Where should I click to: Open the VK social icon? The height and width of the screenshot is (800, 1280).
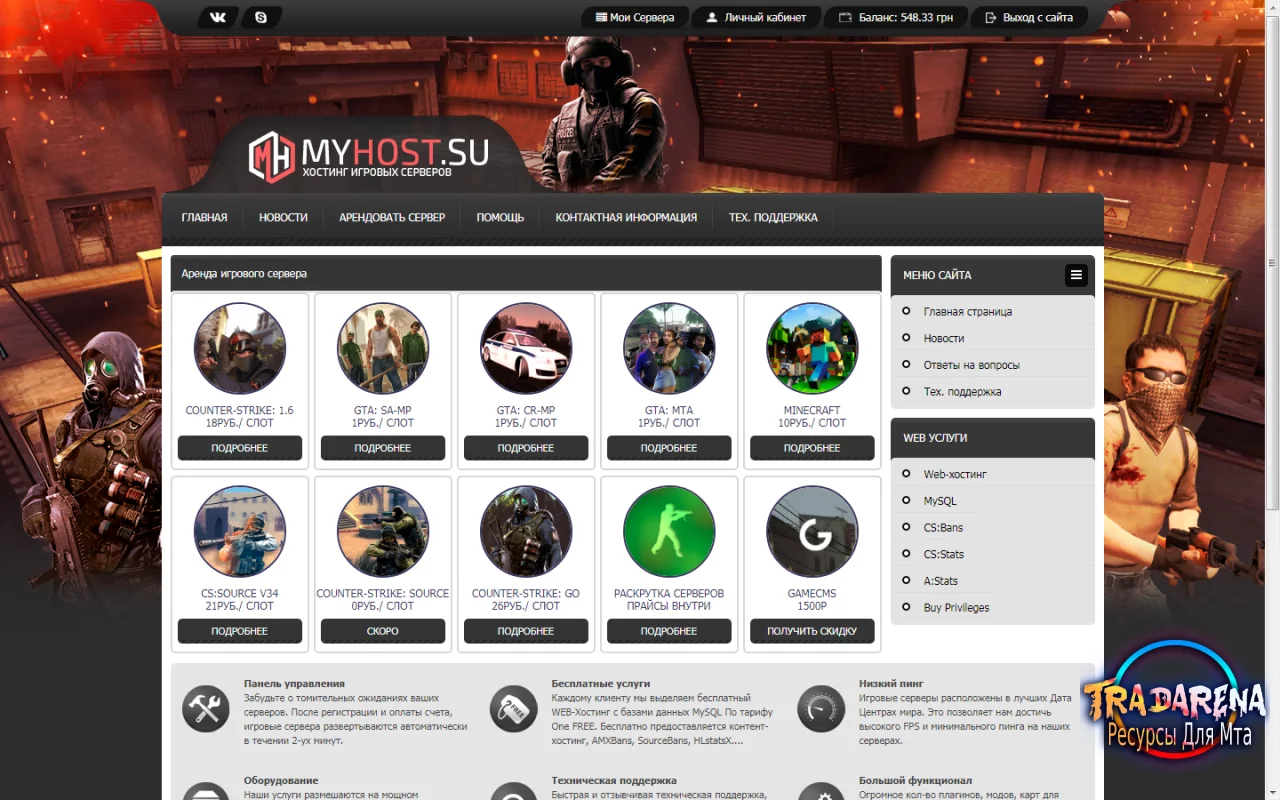point(219,17)
